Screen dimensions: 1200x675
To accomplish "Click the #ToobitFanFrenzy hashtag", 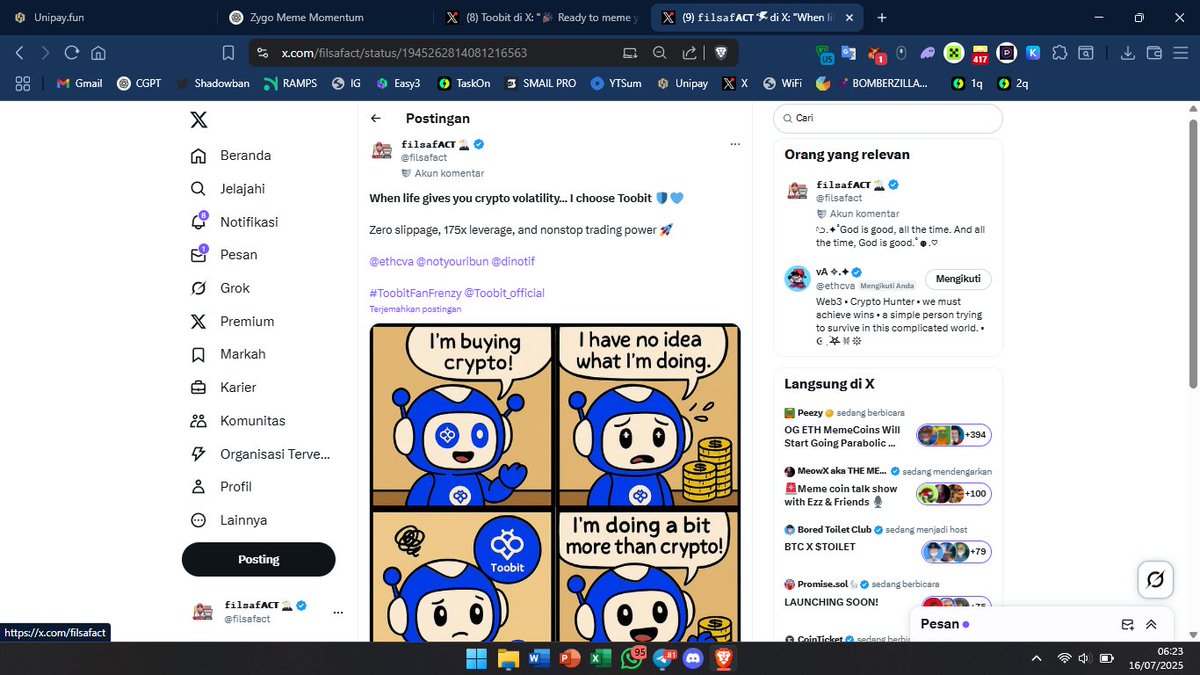I will [x=415, y=293].
